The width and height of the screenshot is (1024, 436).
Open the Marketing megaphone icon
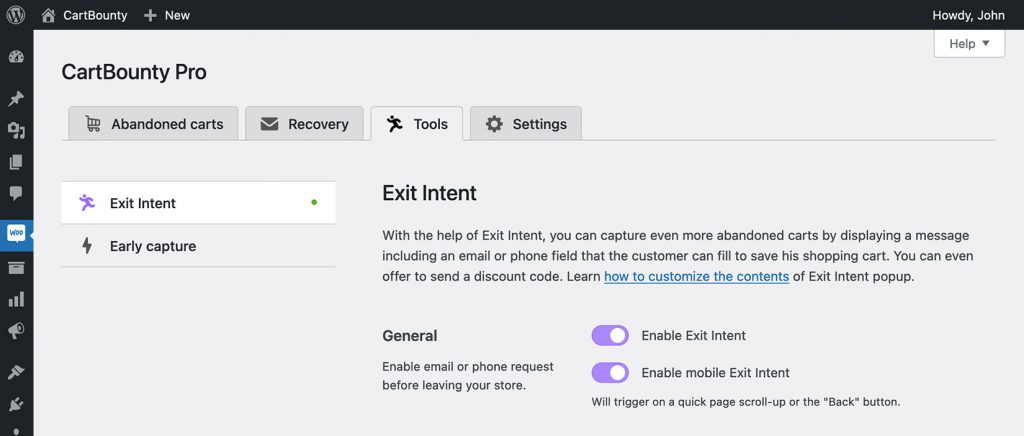point(16,331)
